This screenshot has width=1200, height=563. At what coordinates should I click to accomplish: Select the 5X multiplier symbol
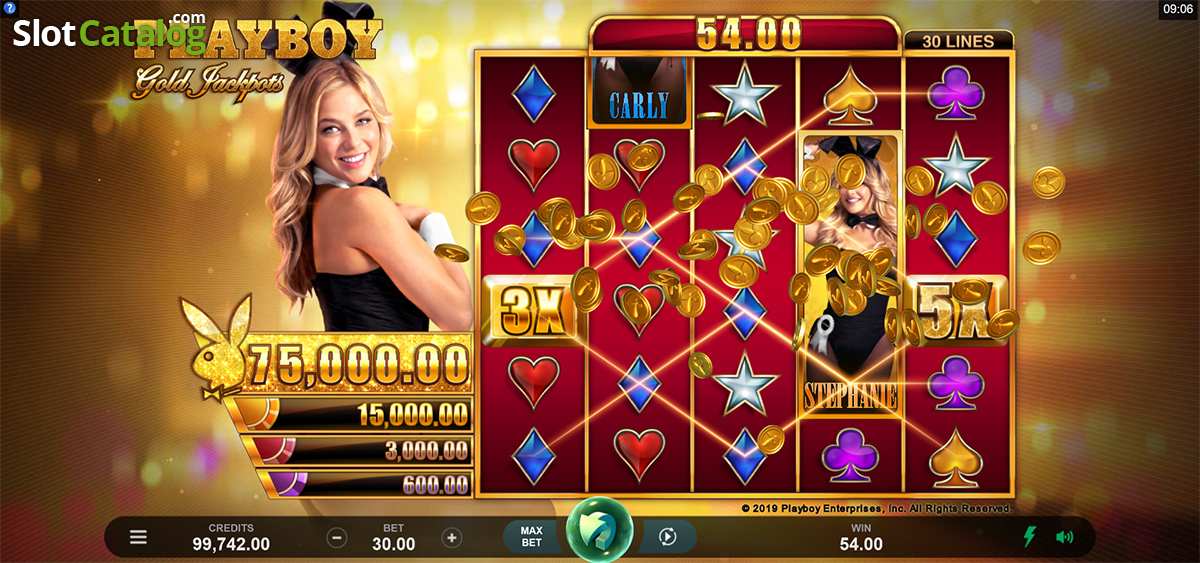[x=955, y=309]
